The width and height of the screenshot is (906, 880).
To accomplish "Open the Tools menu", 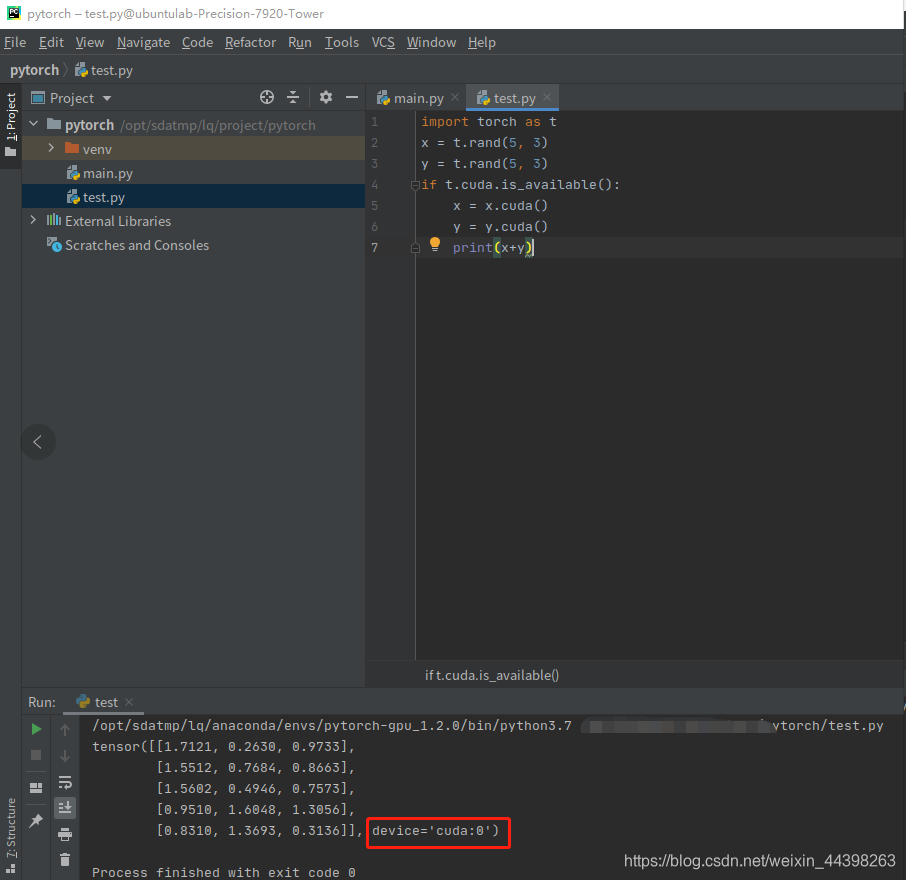I will (x=341, y=42).
